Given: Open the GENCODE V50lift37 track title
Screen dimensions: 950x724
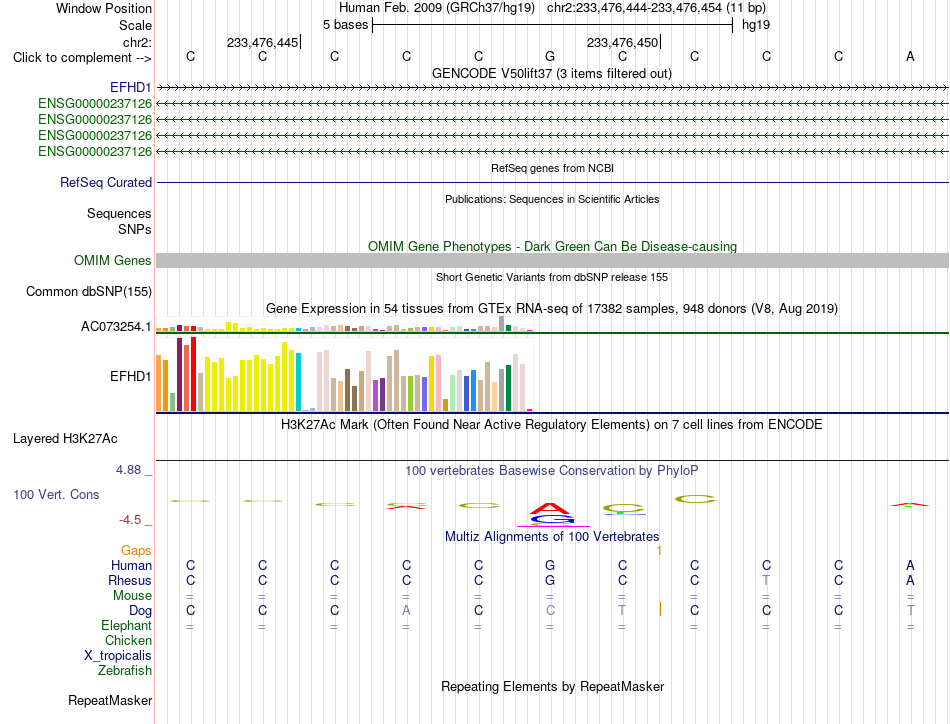Looking at the screenshot, I should [552, 73].
